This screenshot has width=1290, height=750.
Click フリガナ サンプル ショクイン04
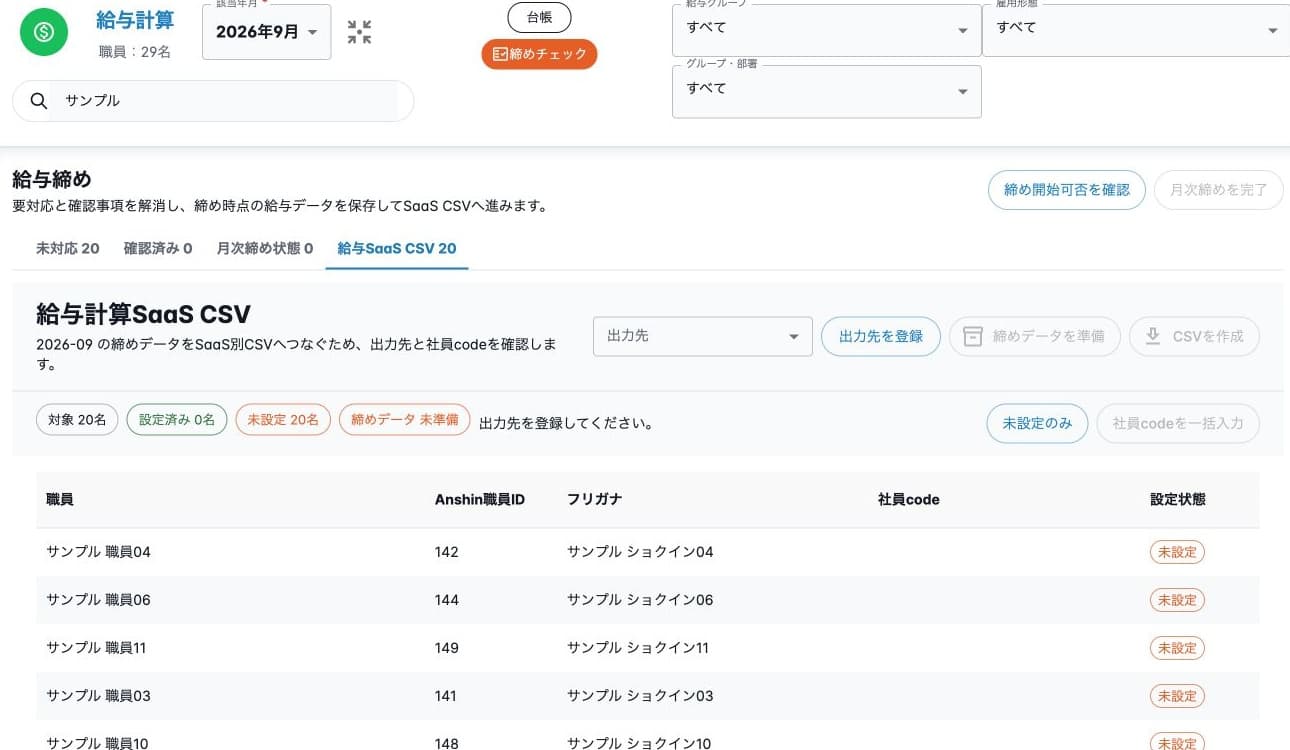640,552
